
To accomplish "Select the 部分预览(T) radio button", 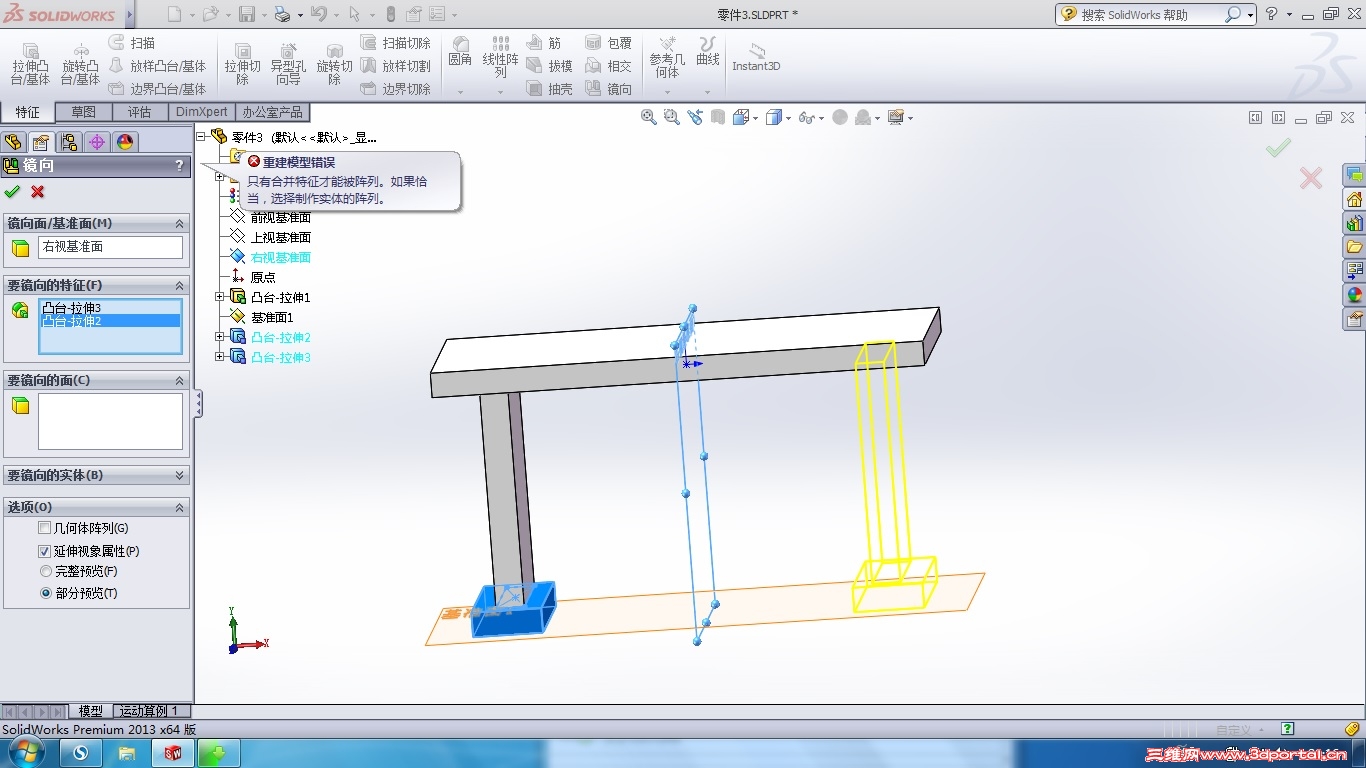I will tap(45, 593).
